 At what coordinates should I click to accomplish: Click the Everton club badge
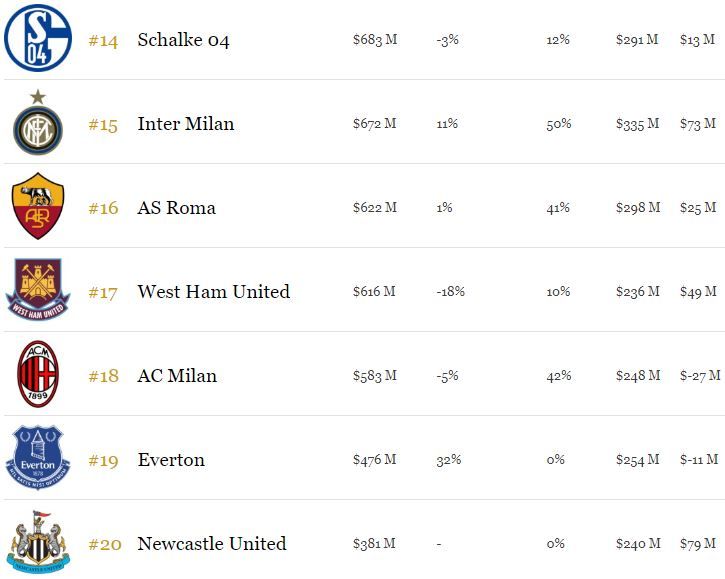click(38, 458)
